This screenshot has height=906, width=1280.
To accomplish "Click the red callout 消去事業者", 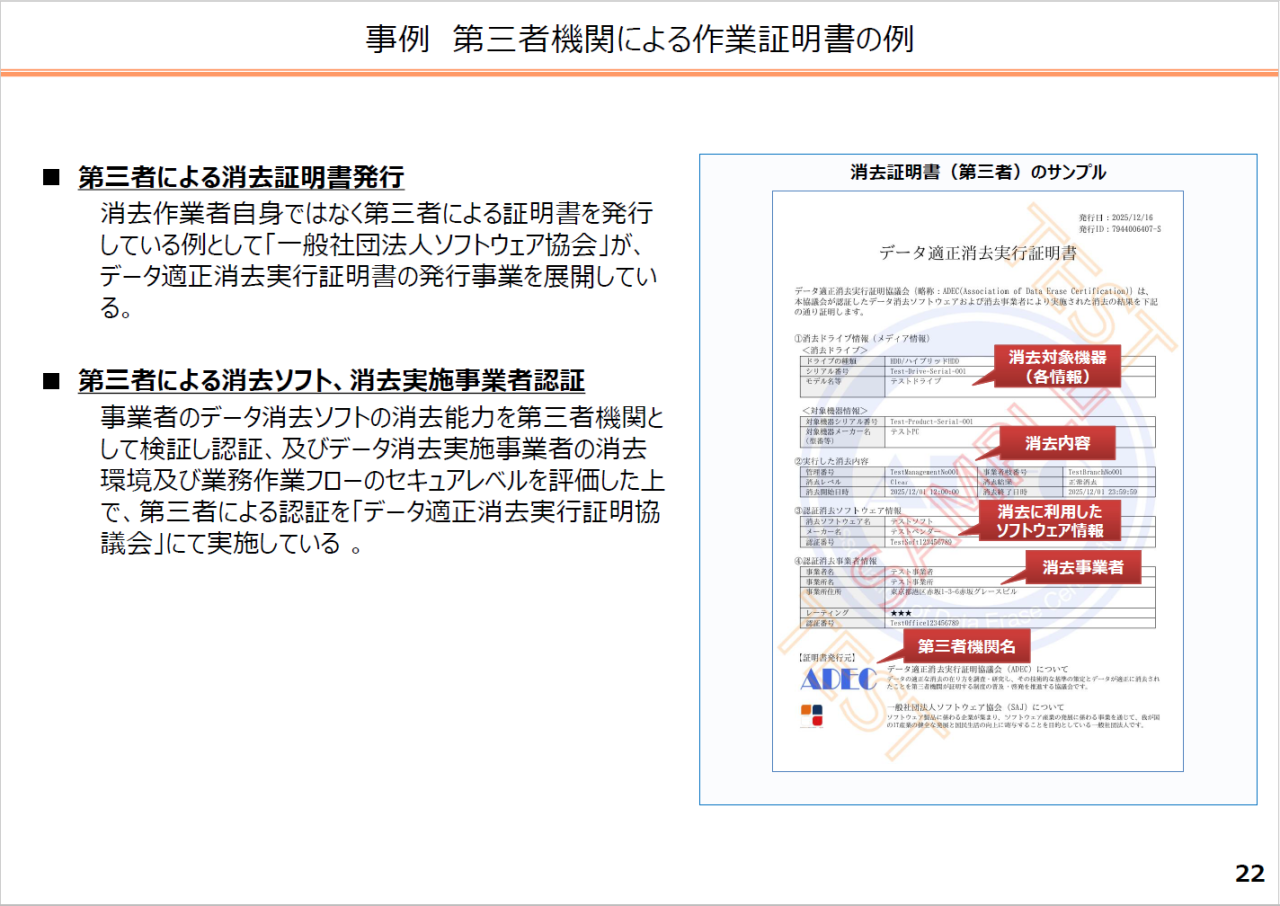I will click(1083, 567).
